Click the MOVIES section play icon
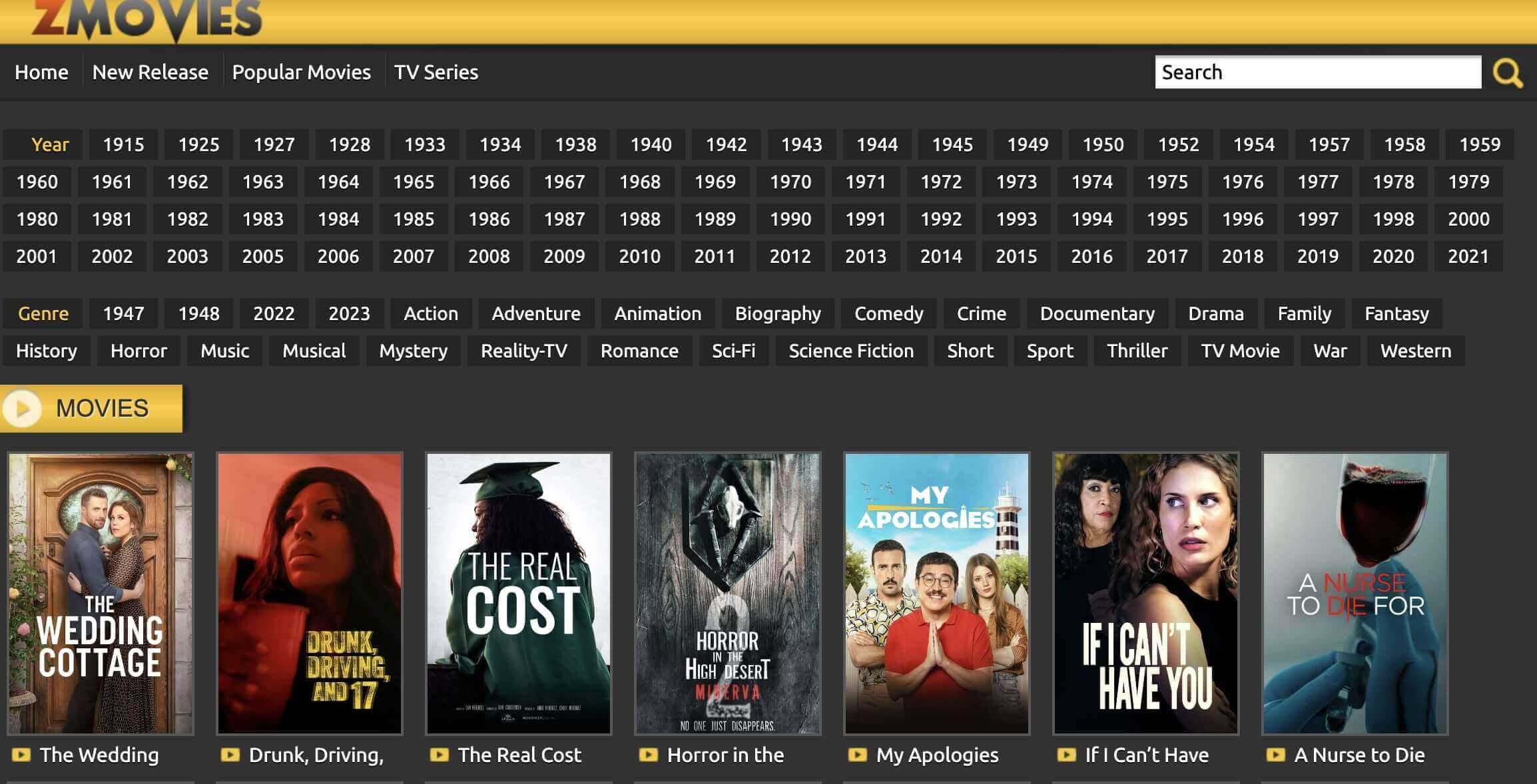The height and width of the screenshot is (784, 1537). [x=23, y=408]
